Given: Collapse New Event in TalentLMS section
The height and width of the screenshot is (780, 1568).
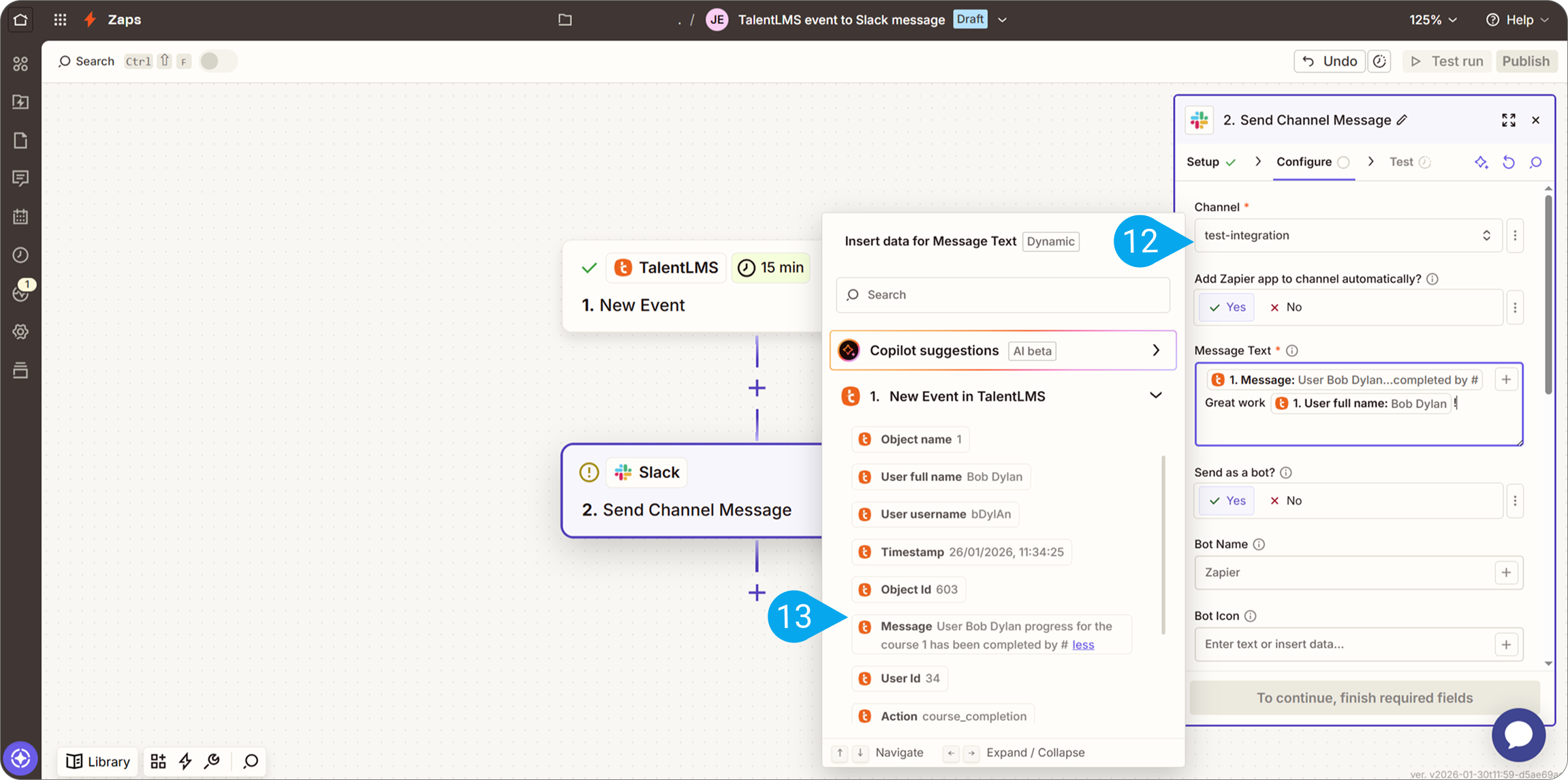Looking at the screenshot, I should tap(1155, 396).
